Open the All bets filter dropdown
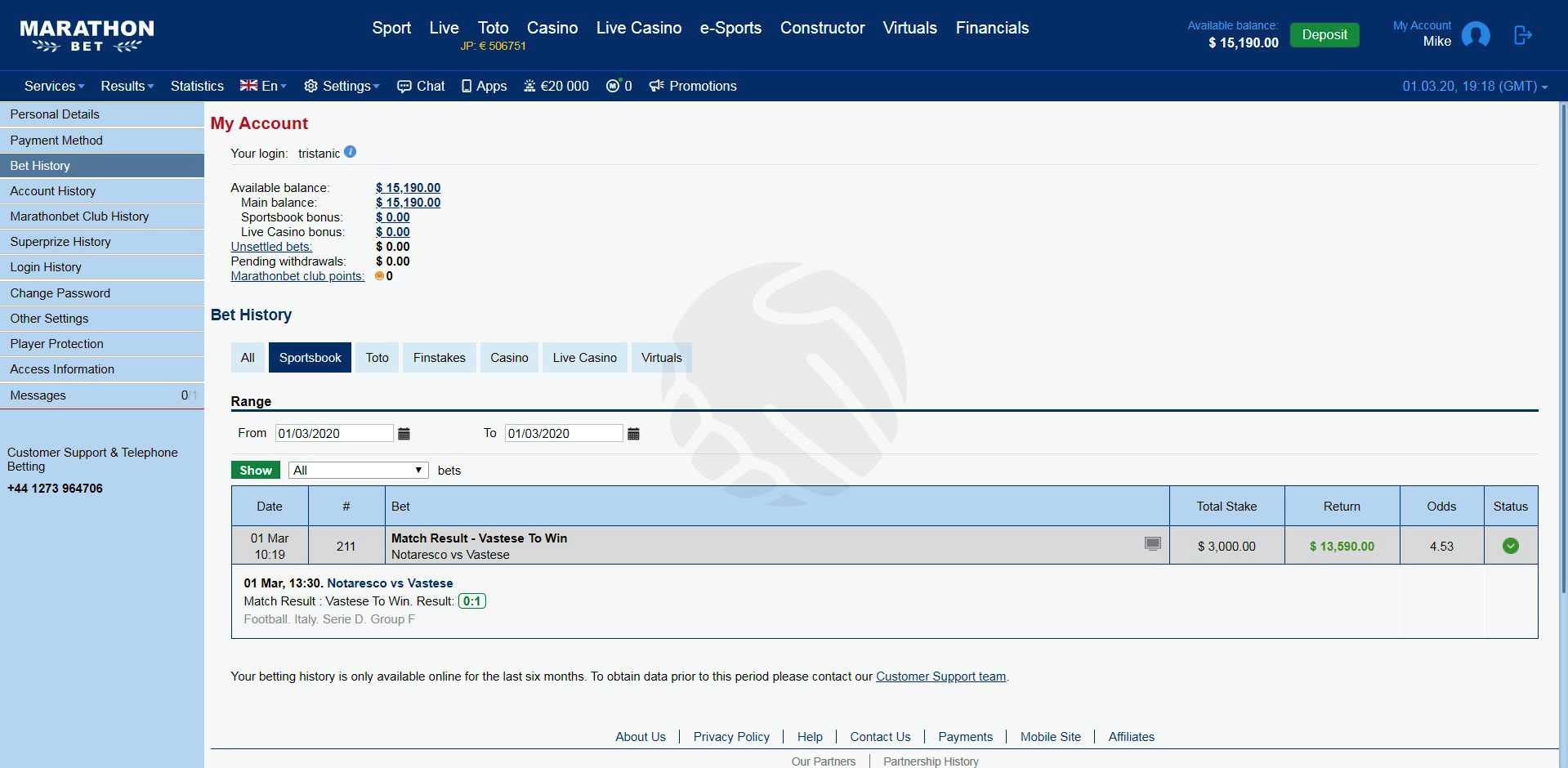The width and height of the screenshot is (1568, 768). click(359, 470)
